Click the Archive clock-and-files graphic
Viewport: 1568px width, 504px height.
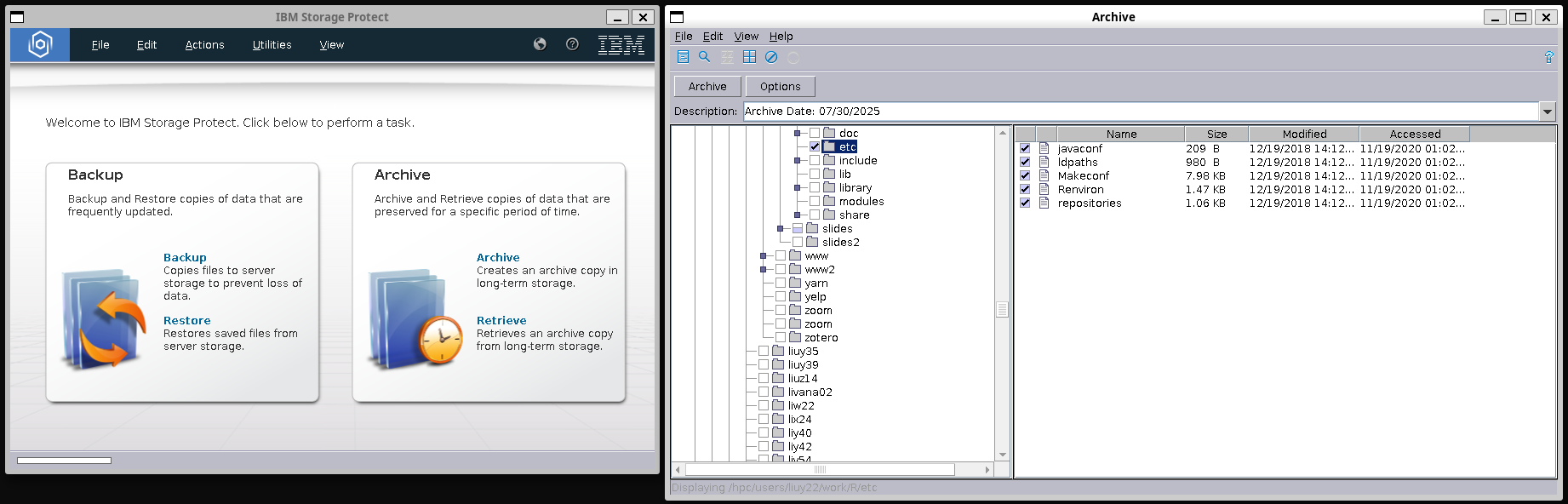[x=415, y=319]
